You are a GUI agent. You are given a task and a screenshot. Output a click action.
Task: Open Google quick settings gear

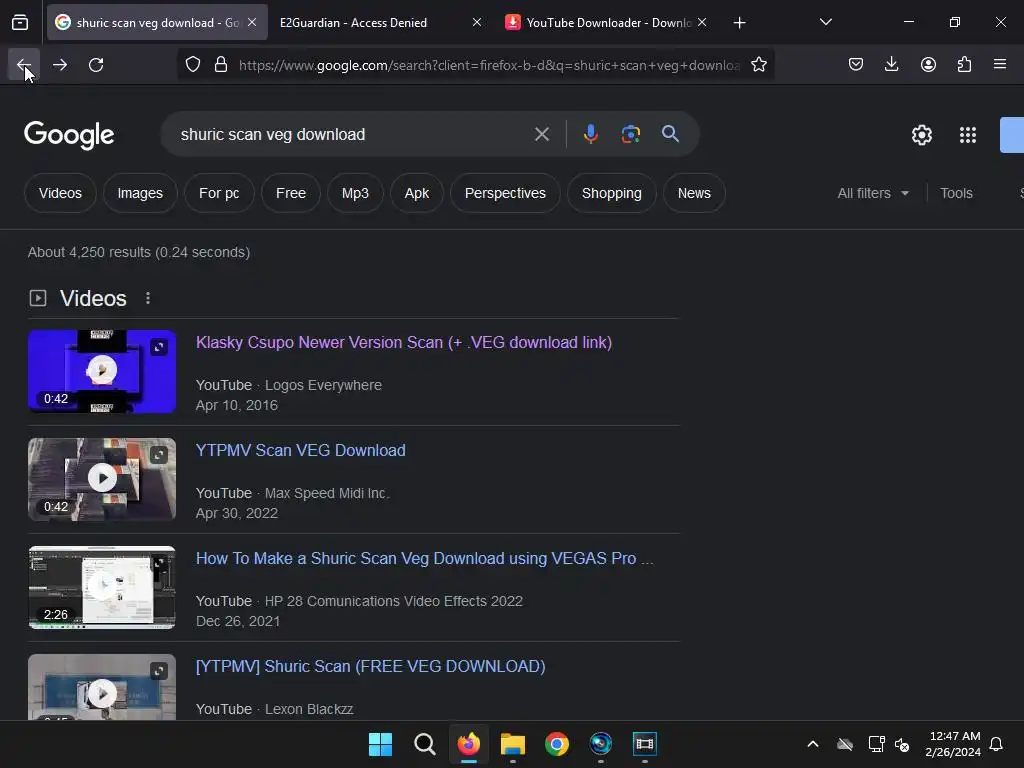pos(921,135)
